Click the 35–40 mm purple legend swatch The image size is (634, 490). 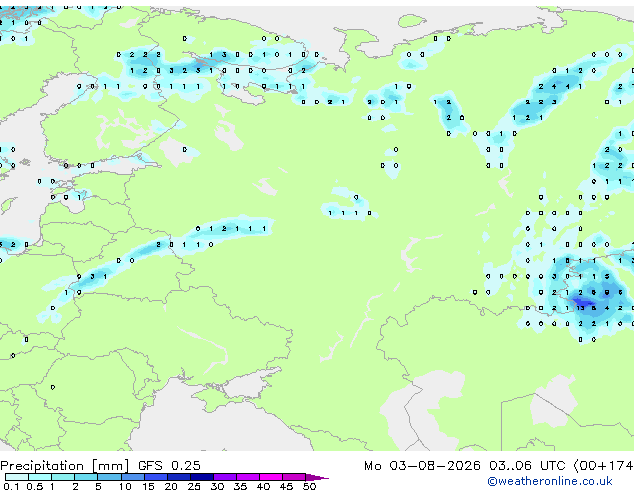click(x=247, y=477)
